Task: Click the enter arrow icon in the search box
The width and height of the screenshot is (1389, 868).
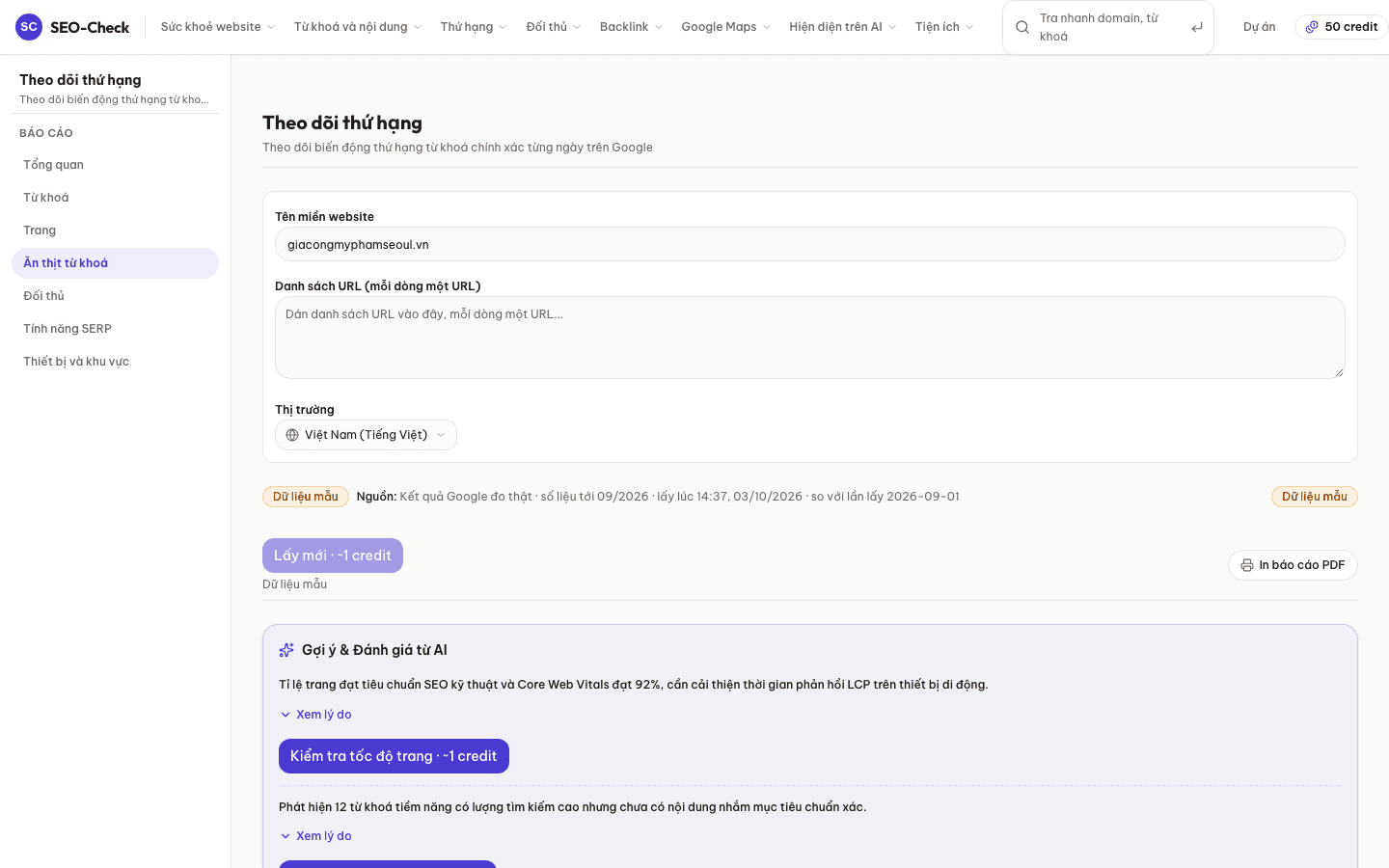Action: coord(1197,27)
